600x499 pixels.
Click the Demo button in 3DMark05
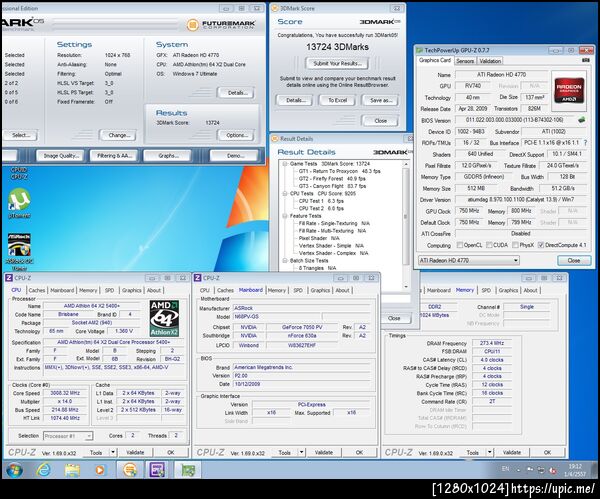pos(235,156)
